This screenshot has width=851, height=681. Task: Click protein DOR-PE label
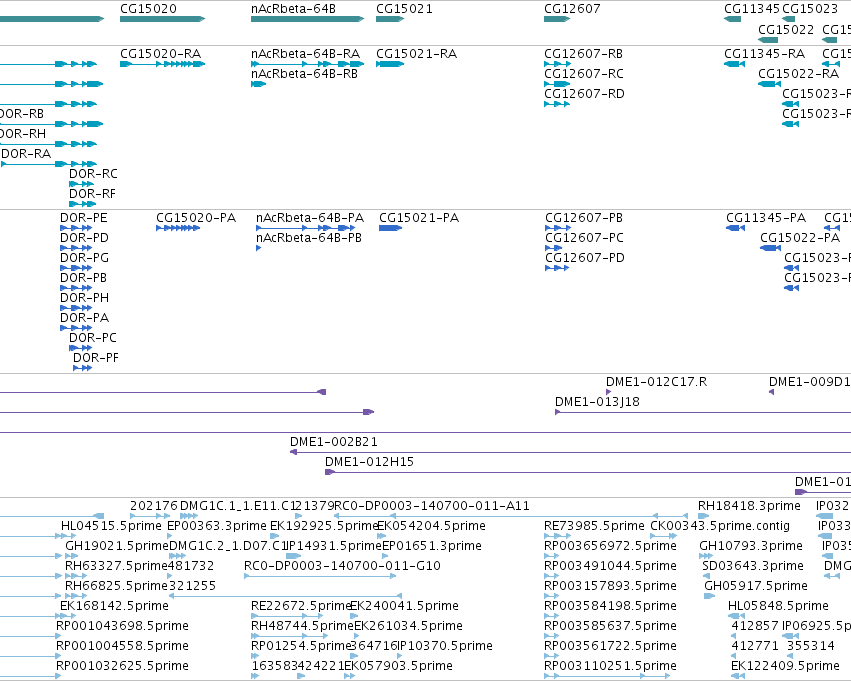point(84,218)
